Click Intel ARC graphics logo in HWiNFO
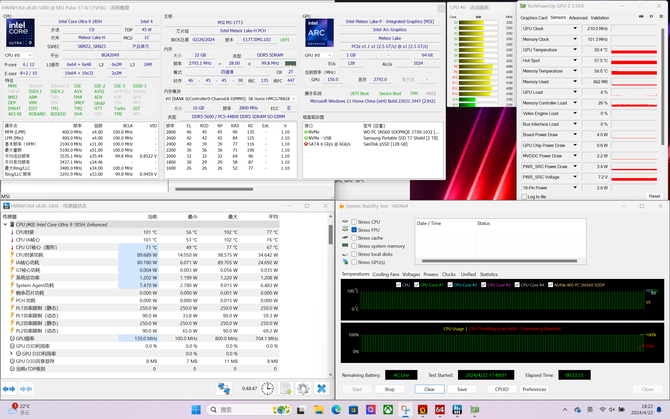The height and width of the screenshot is (419, 670). point(319,33)
